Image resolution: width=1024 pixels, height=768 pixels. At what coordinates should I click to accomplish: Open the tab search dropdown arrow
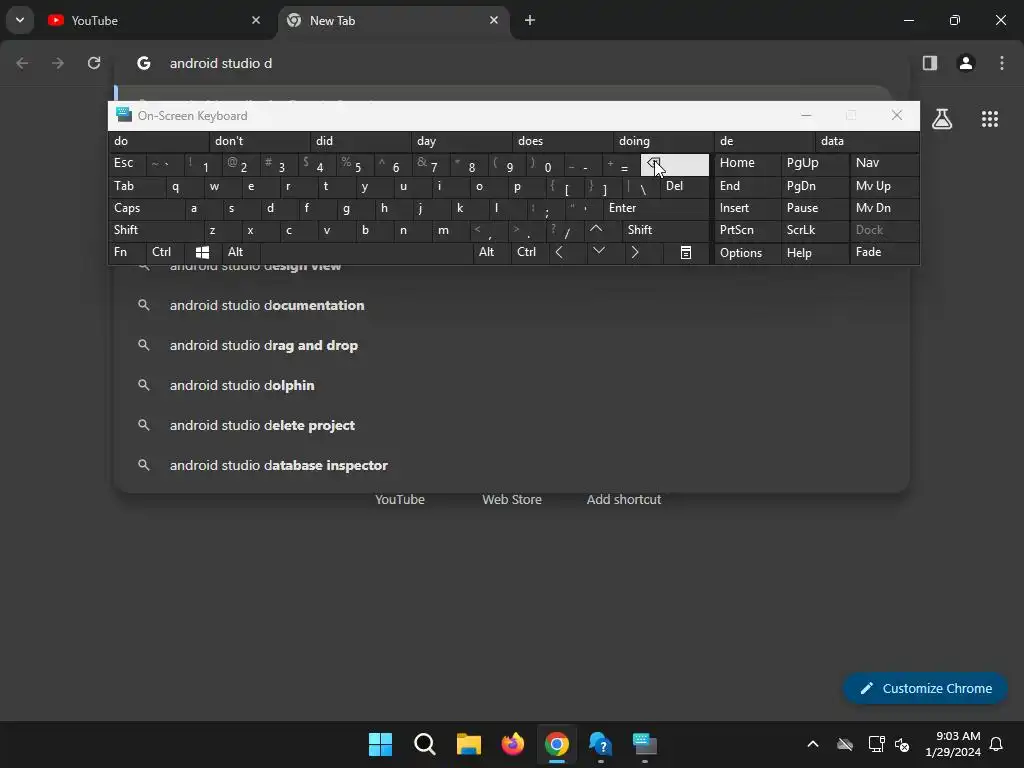pos(20,20)
